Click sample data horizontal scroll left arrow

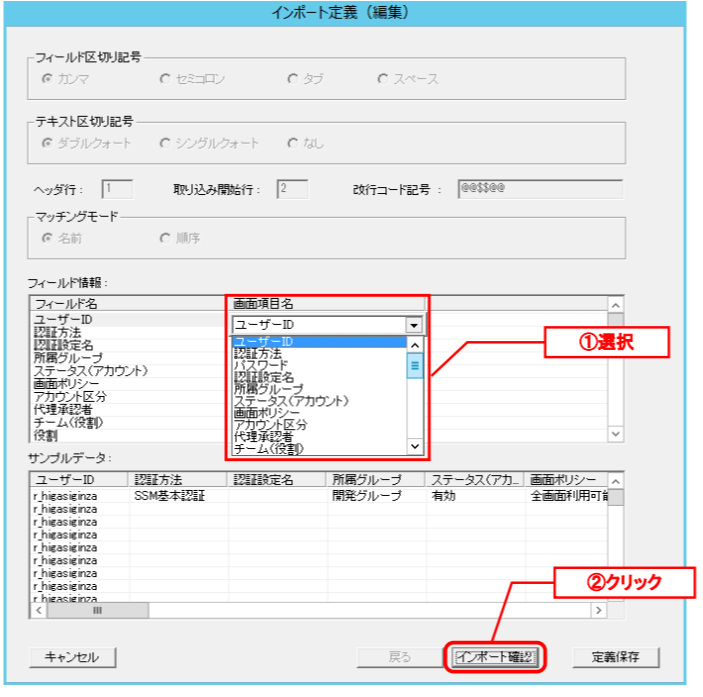39,610
